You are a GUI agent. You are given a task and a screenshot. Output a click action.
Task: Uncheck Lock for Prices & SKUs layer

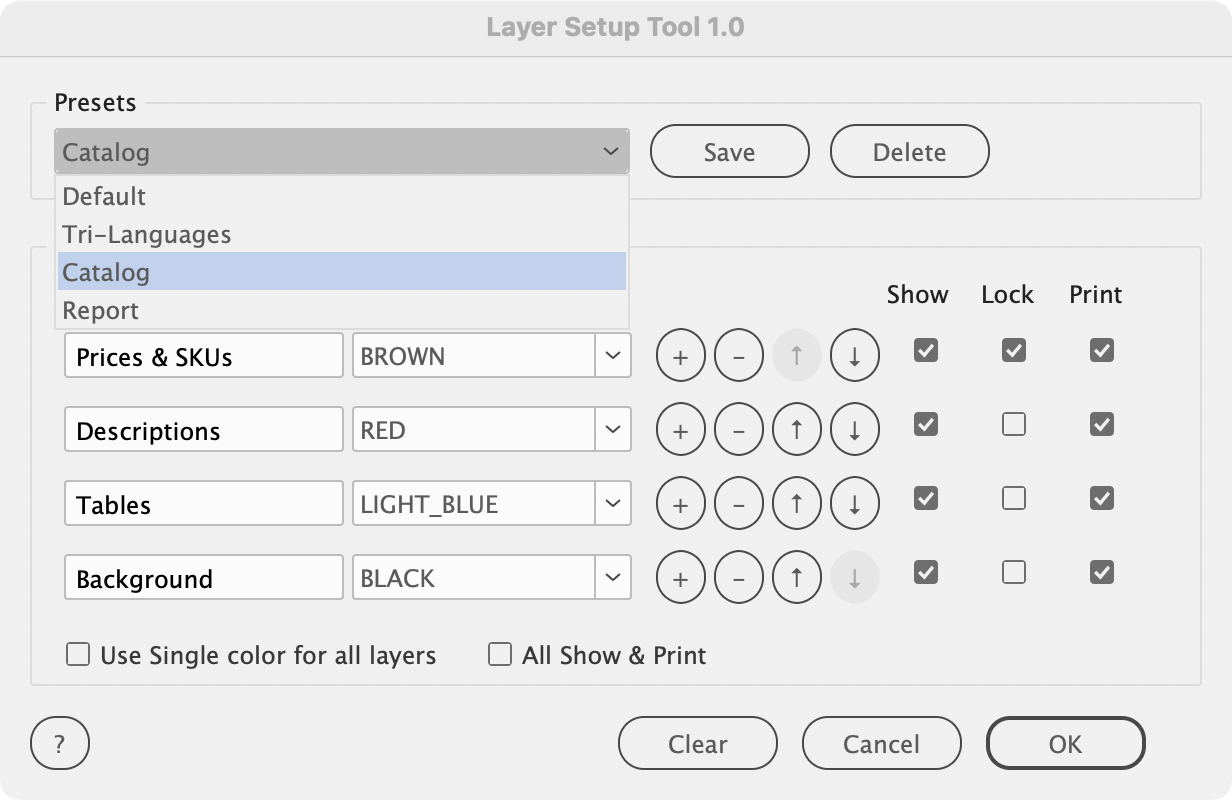[1014, 351]
